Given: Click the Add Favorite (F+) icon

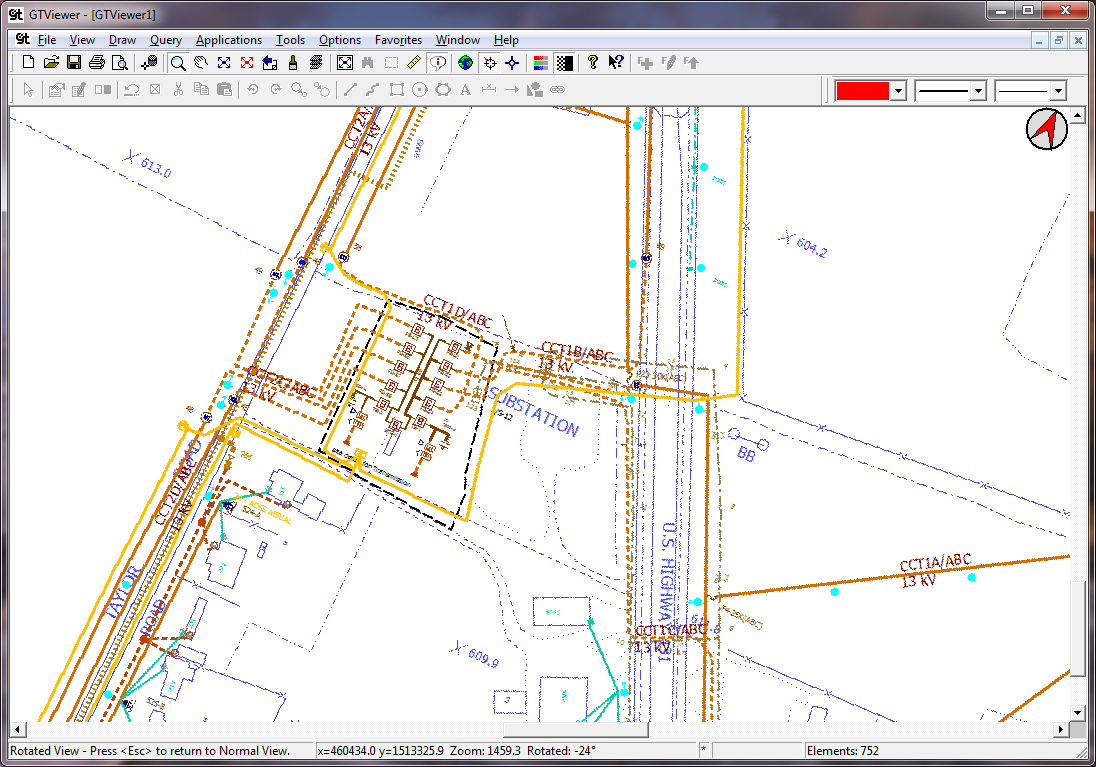Looking at the screenshot, I should click(644, 62).
